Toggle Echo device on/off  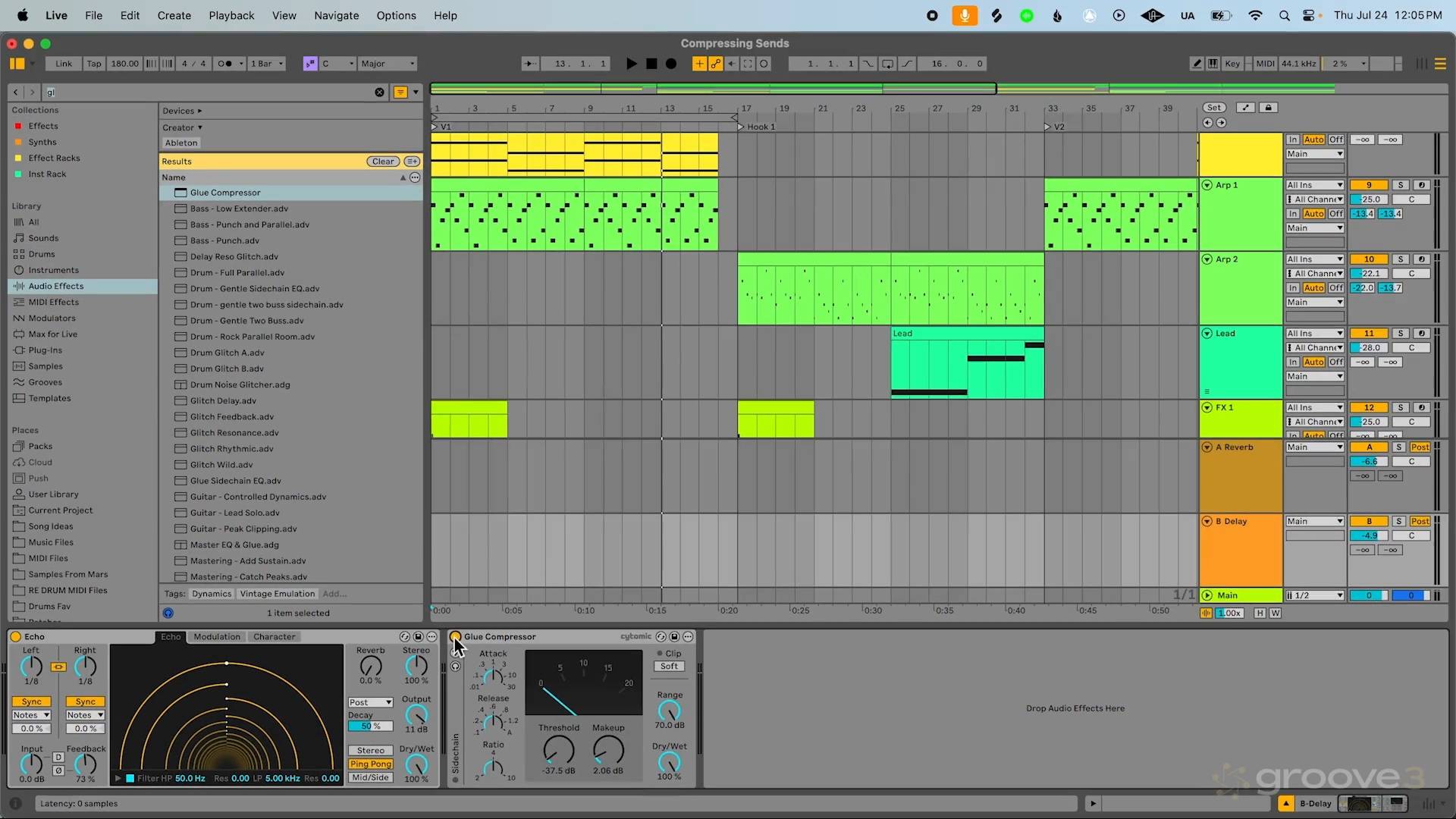[x=15, y=637]
